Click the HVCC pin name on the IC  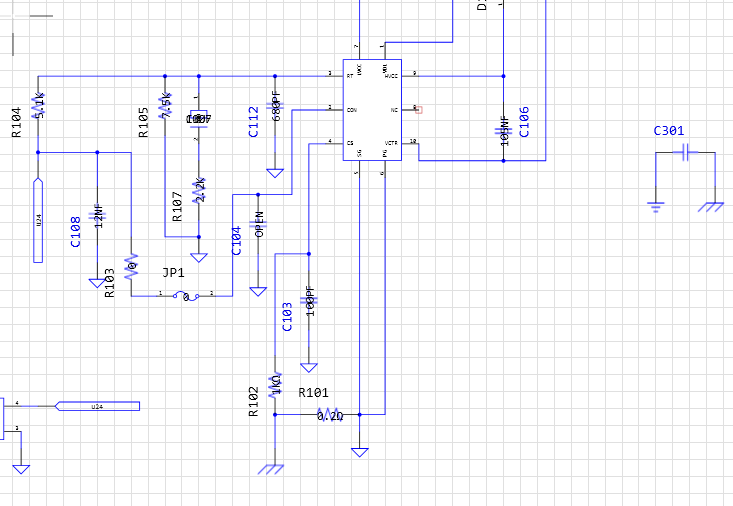(391, 76)
